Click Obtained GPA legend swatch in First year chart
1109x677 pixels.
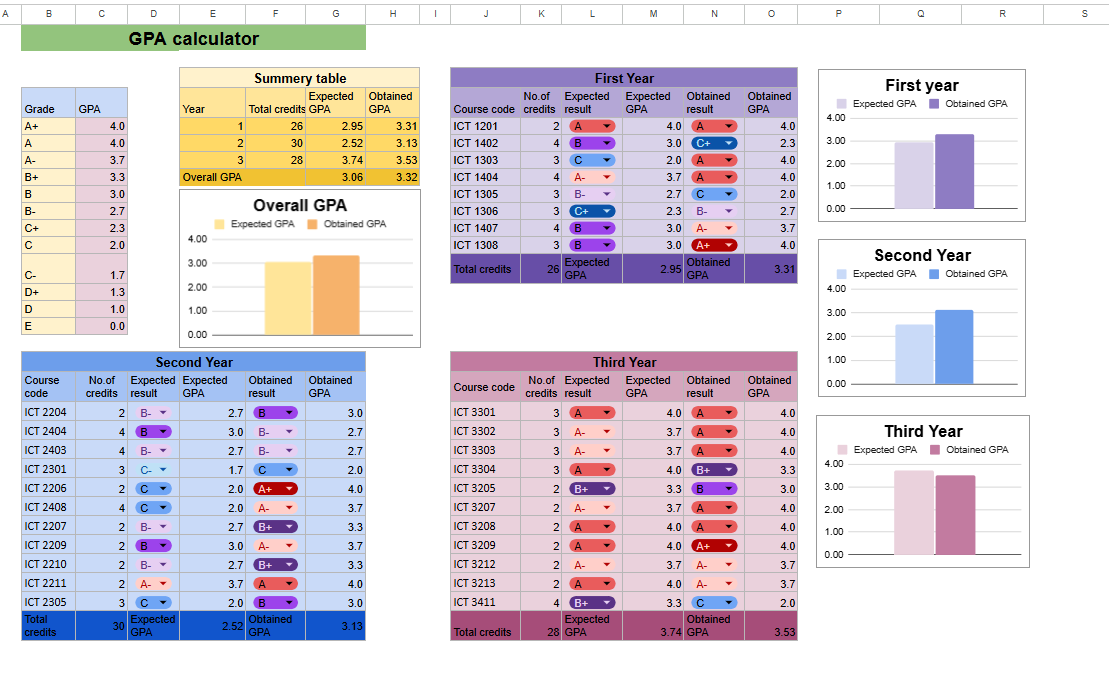click(x=934, y=104)
